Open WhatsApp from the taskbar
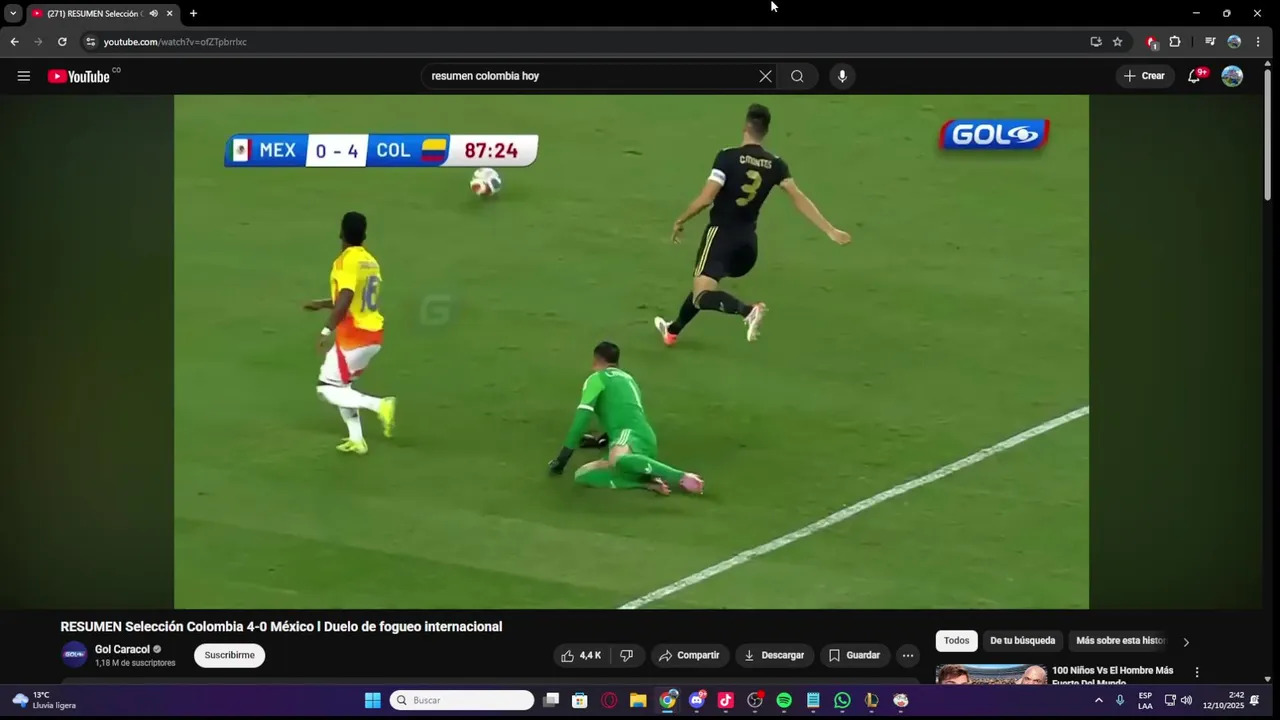 pyautogui.click(x=842, y=700)
